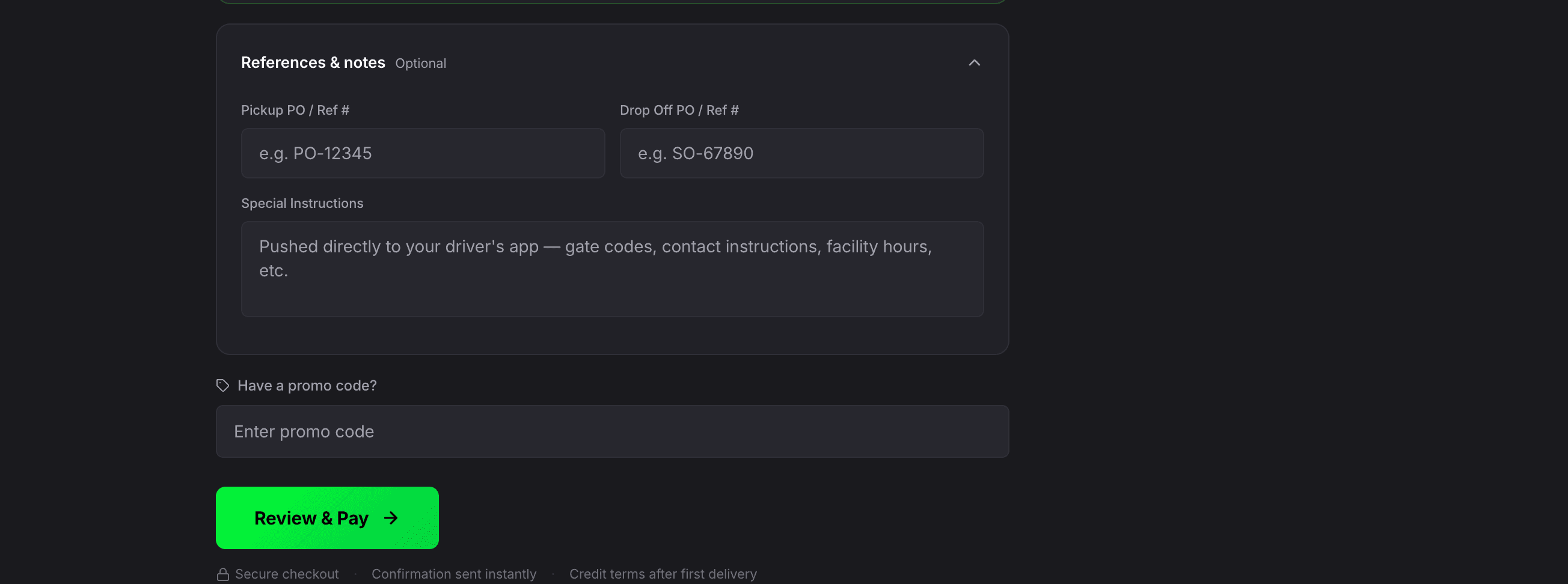This screenshot has height=584, width=1568.
Task: Click the "Special Instructions" label
Action: pos(302,203)
